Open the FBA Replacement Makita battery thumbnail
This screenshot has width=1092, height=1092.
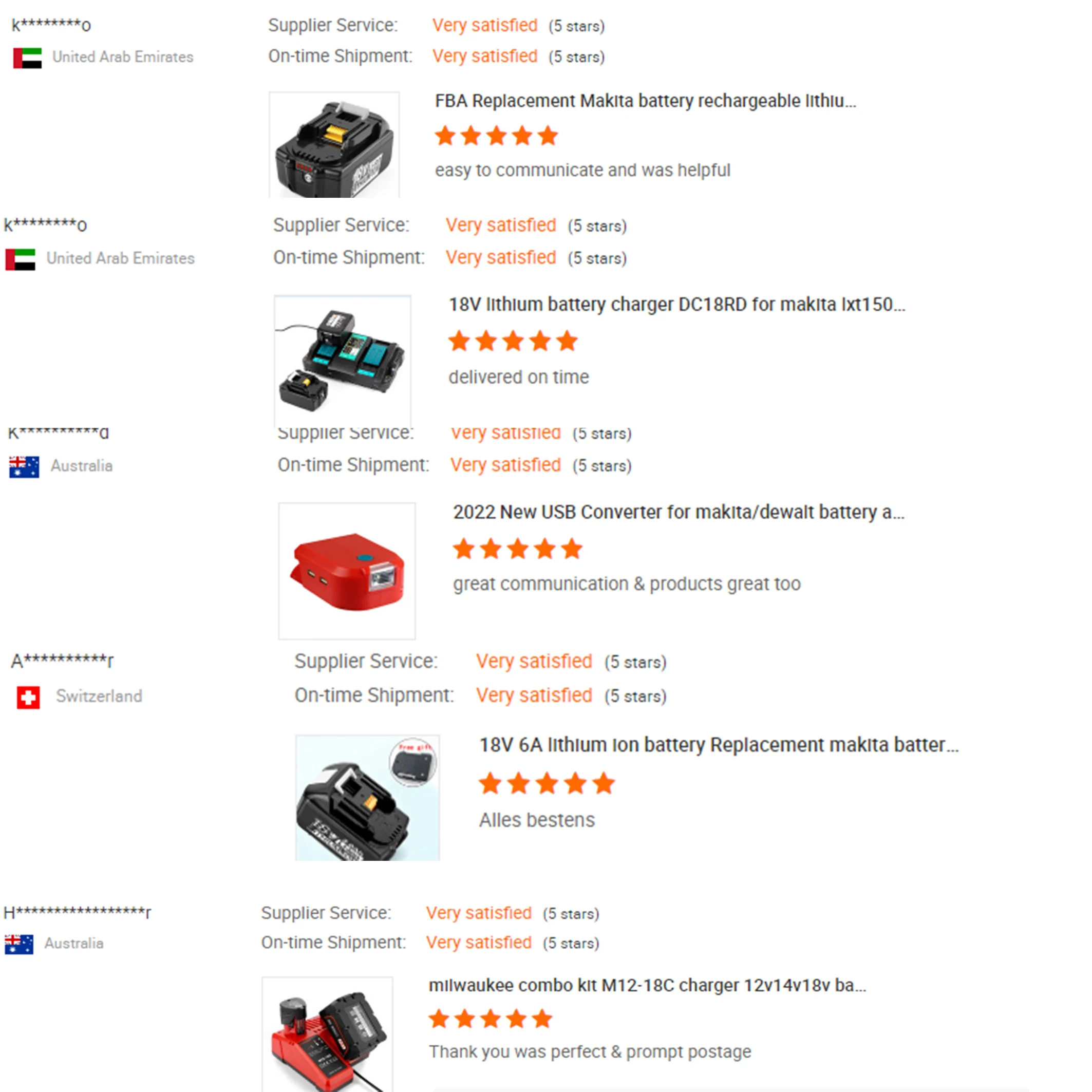pos(334,145)
